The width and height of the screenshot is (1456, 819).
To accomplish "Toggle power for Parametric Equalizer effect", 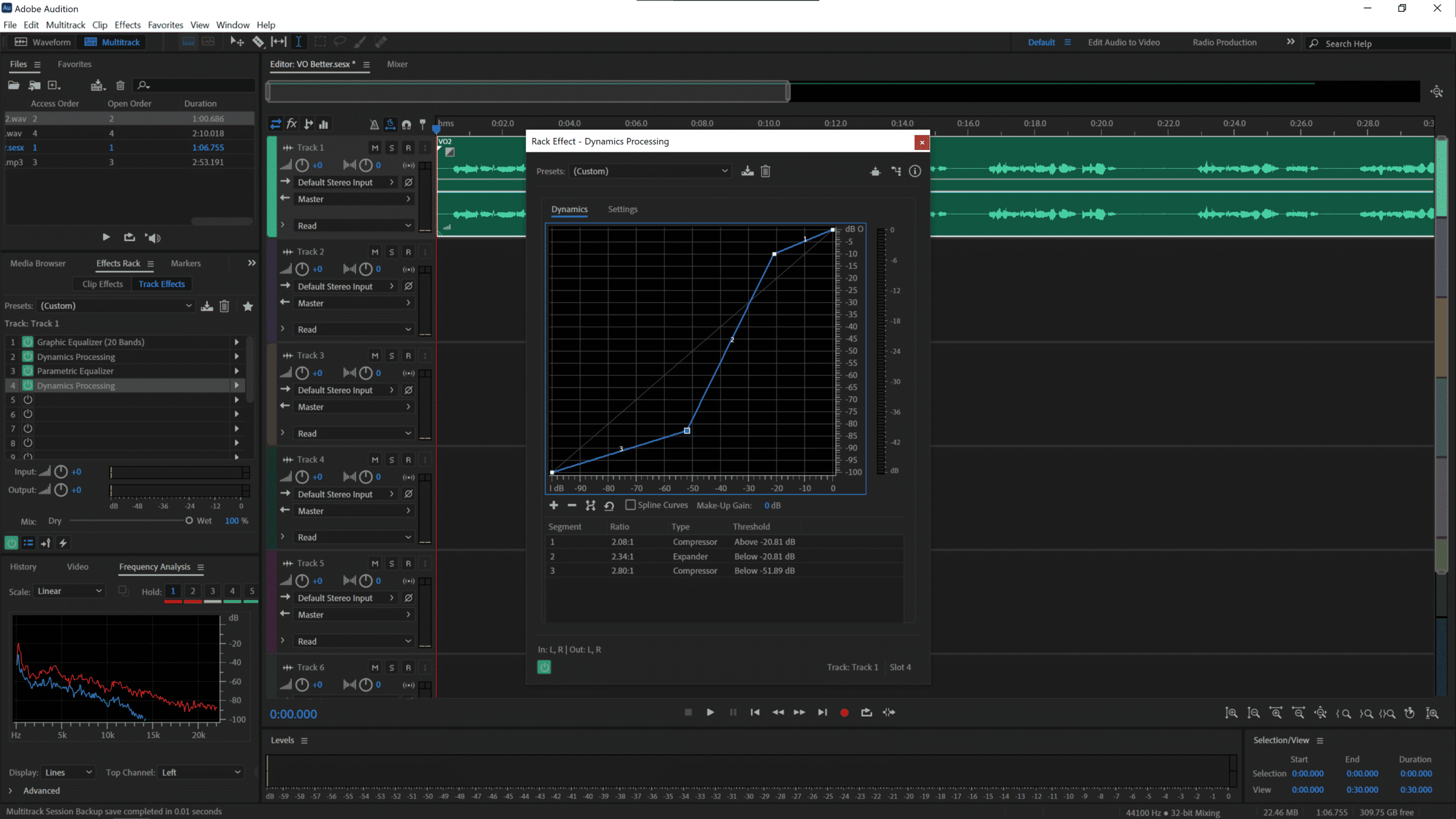I will pos(27,371).
